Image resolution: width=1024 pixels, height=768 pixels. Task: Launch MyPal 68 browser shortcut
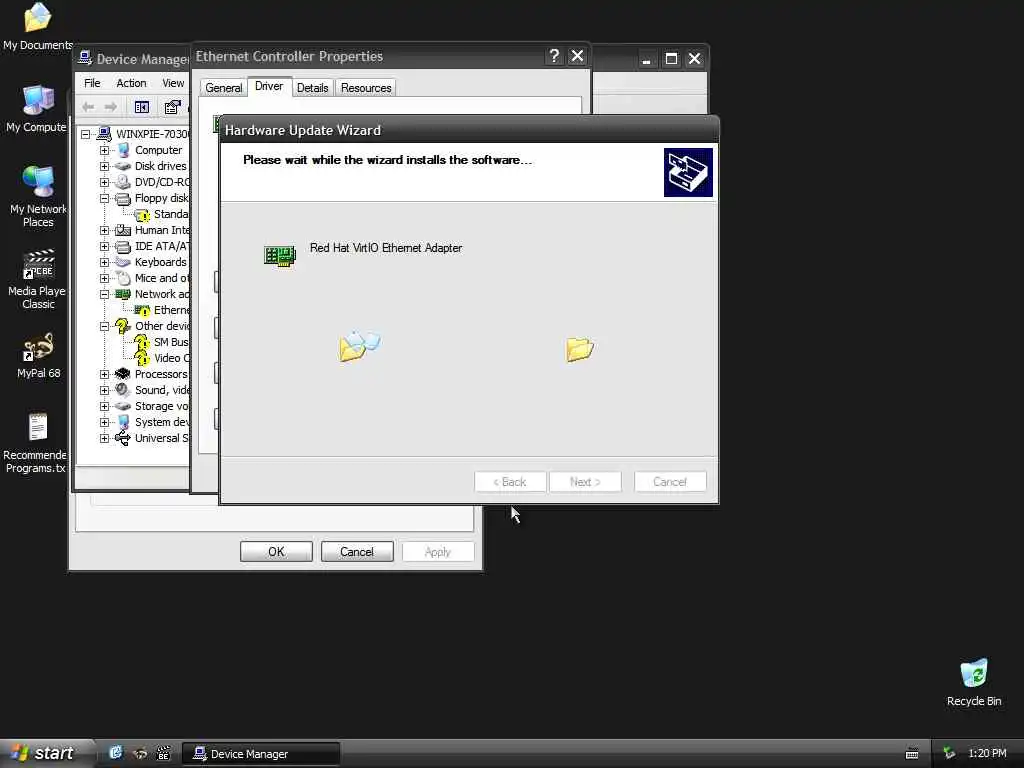tap(38, 356)
